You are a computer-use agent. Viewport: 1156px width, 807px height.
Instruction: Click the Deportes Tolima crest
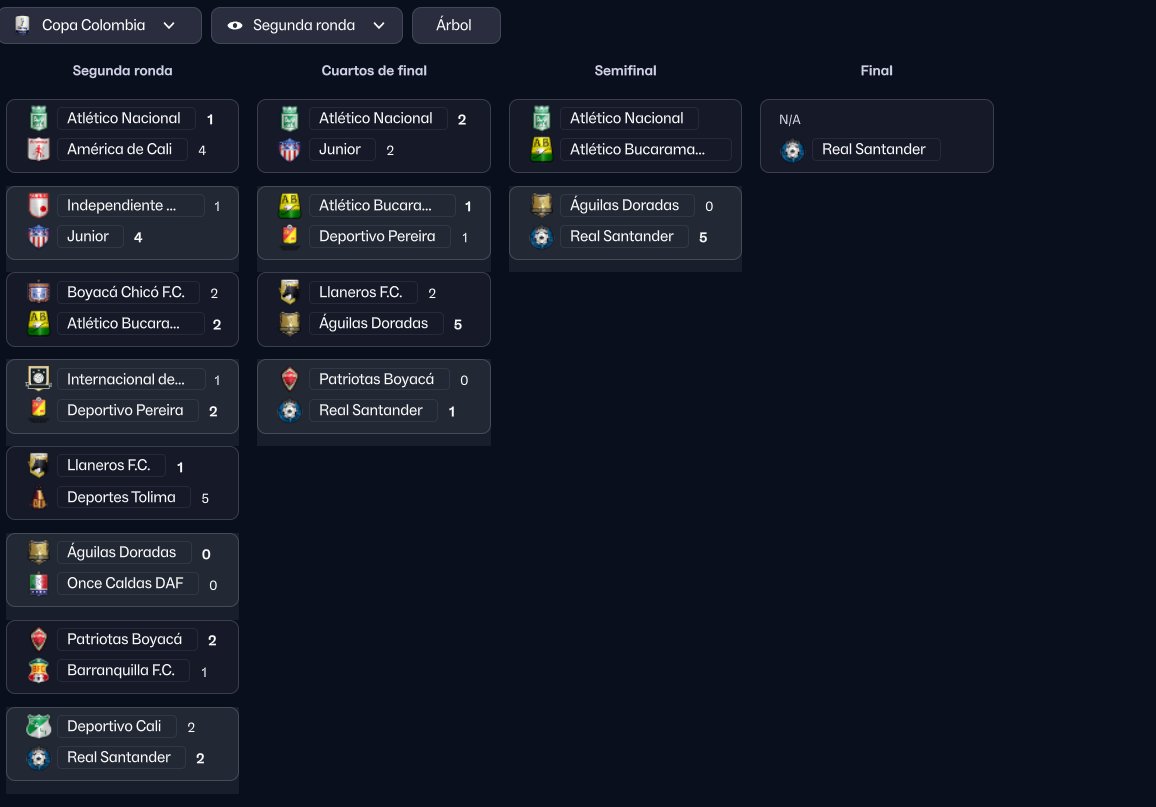[38, 497]
